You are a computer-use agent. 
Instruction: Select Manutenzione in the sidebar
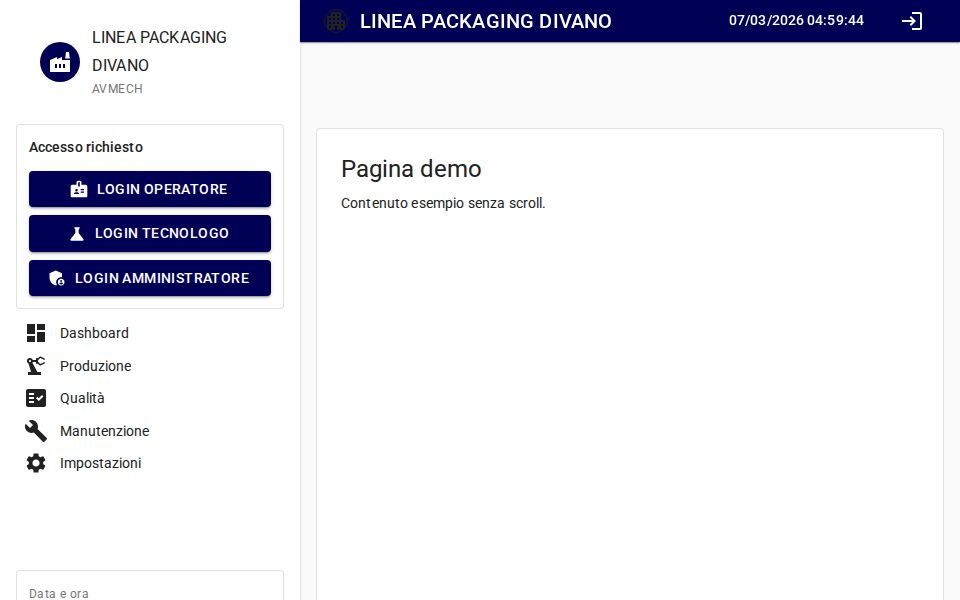click(x=104, y=431)
